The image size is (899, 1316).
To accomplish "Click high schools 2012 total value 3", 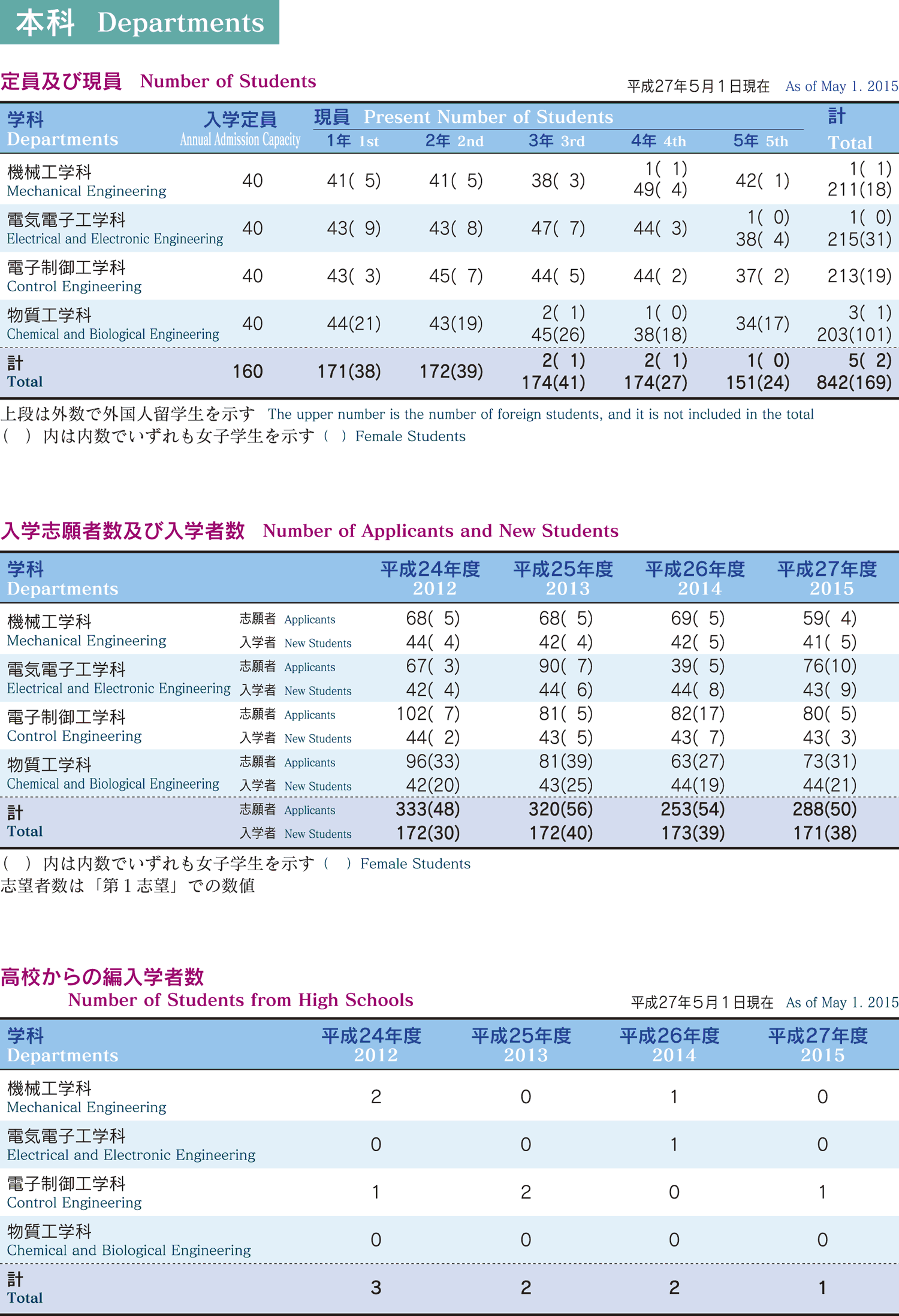I will 376,1287.
